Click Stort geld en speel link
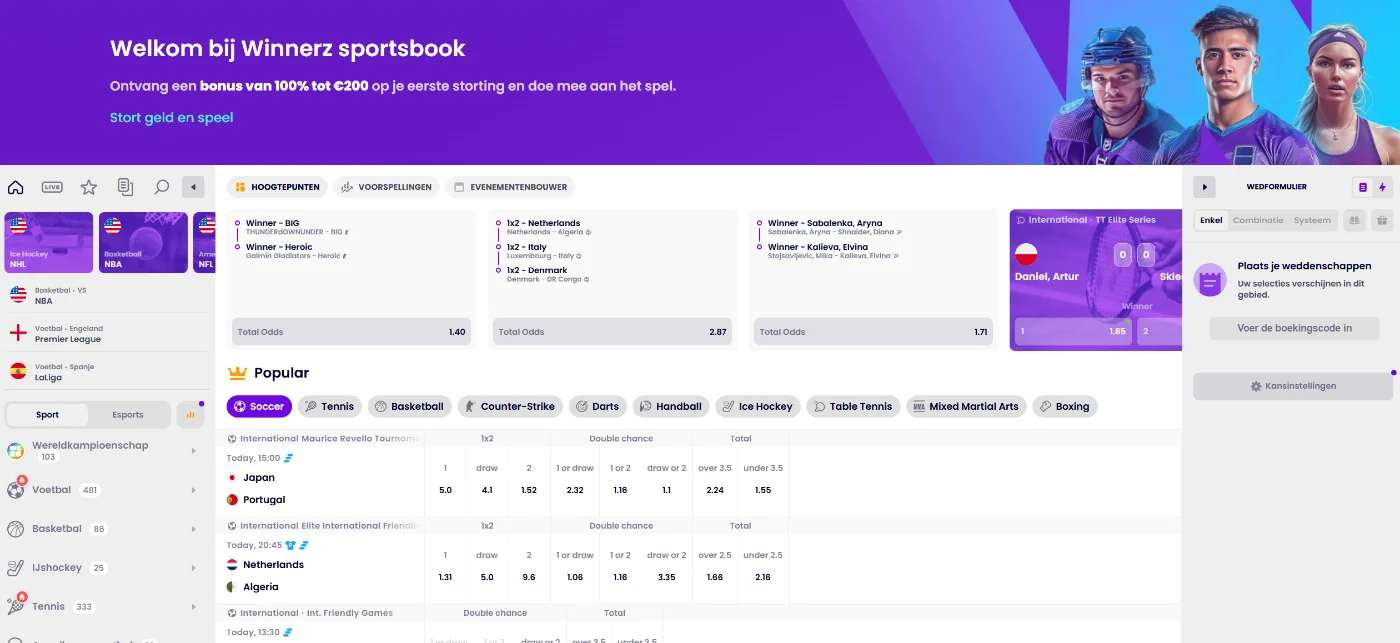 (x=171, y=117)
